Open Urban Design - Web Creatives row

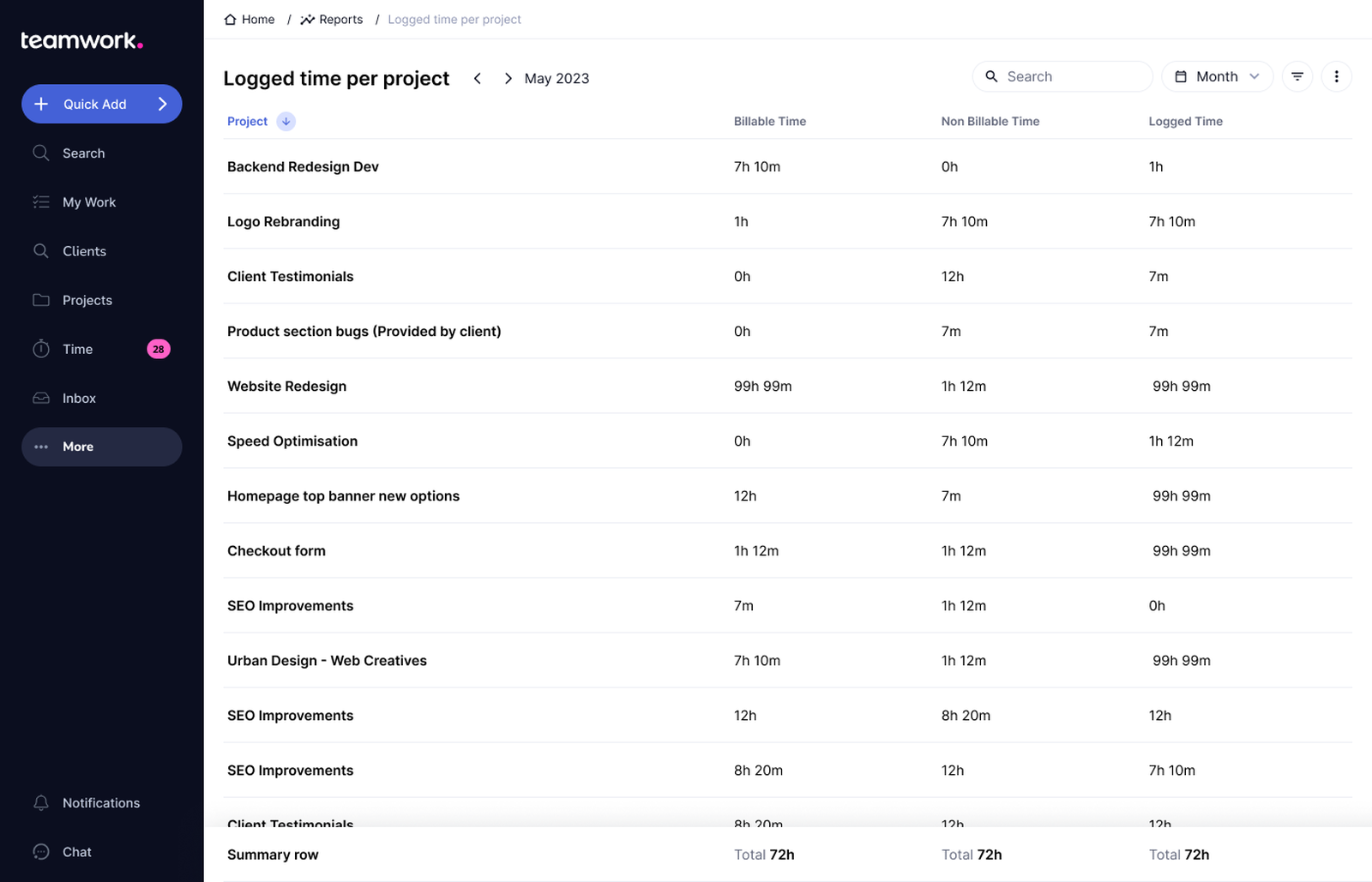[787, 660]
